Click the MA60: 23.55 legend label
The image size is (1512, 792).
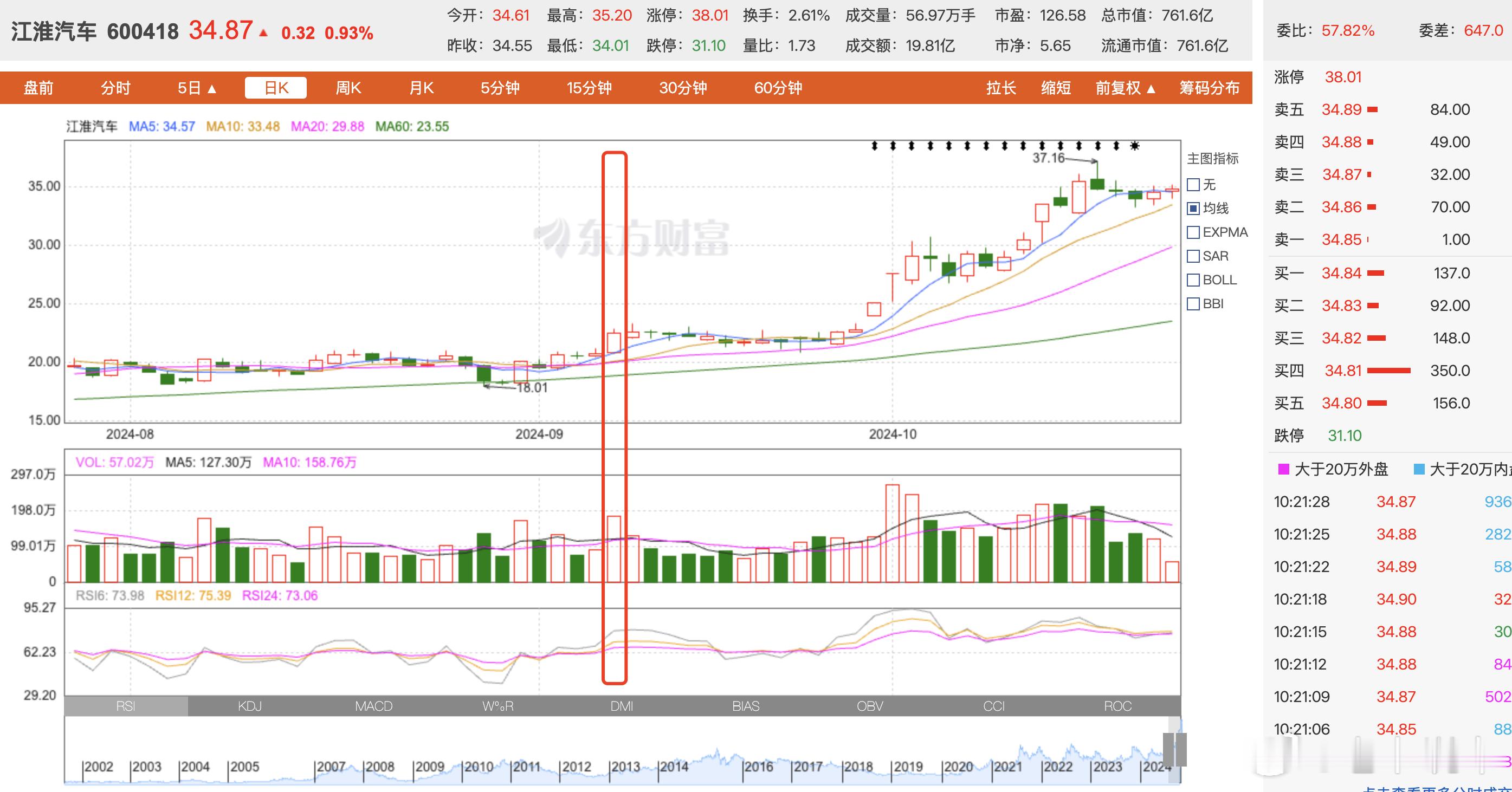[412, 127]
